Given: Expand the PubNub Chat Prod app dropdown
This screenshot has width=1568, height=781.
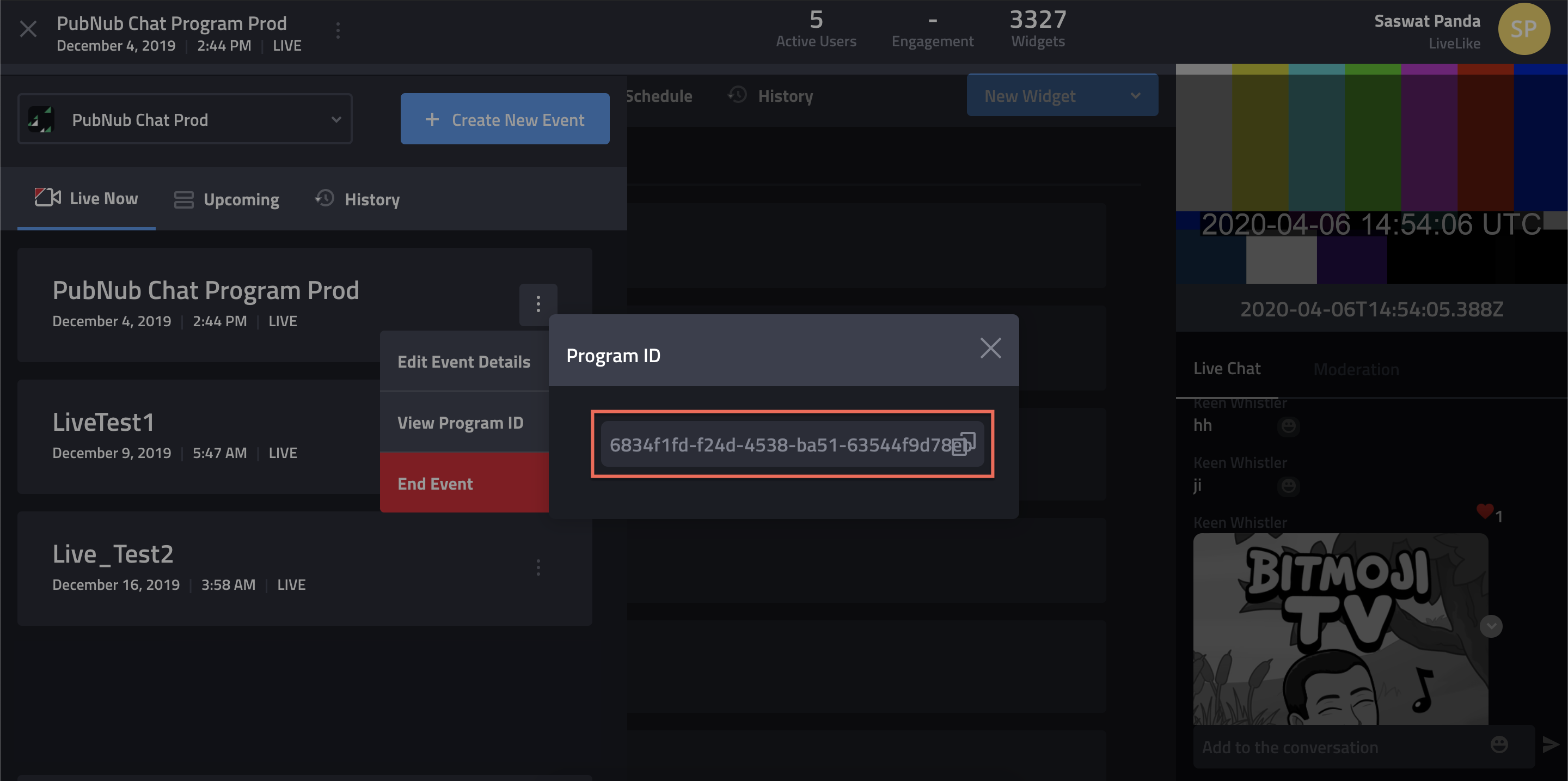Looking at the screenshot, I should tap(185, 119).
